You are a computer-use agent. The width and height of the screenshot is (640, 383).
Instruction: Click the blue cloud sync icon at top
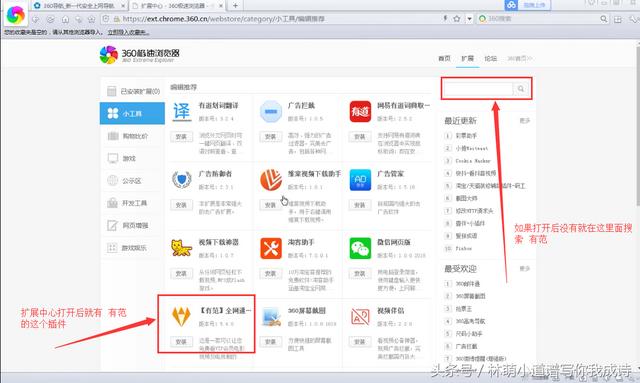point(511,5)
